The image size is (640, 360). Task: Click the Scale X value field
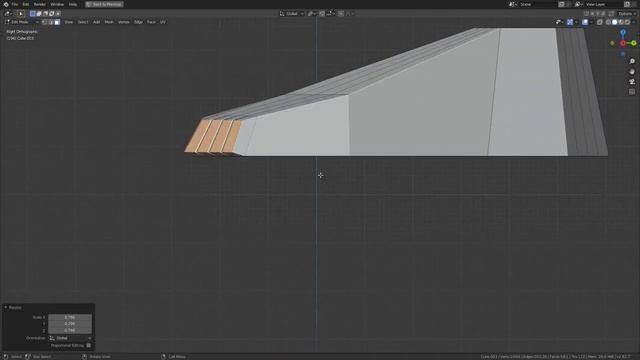point(70,317)
